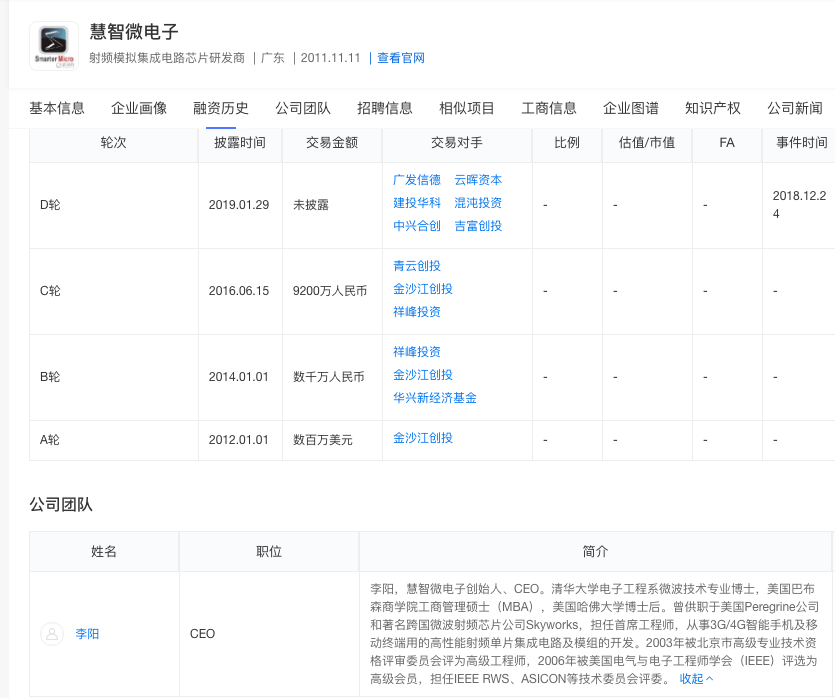Screen dimensions: 835x698
Task: Click the 轮次 column header
Action: (113, 143)
